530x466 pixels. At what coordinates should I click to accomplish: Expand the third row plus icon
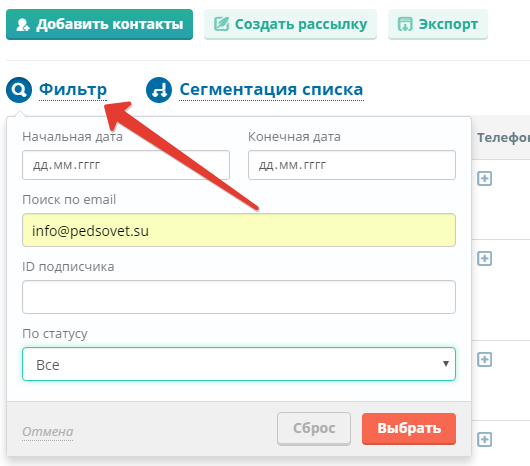point(484,359)
